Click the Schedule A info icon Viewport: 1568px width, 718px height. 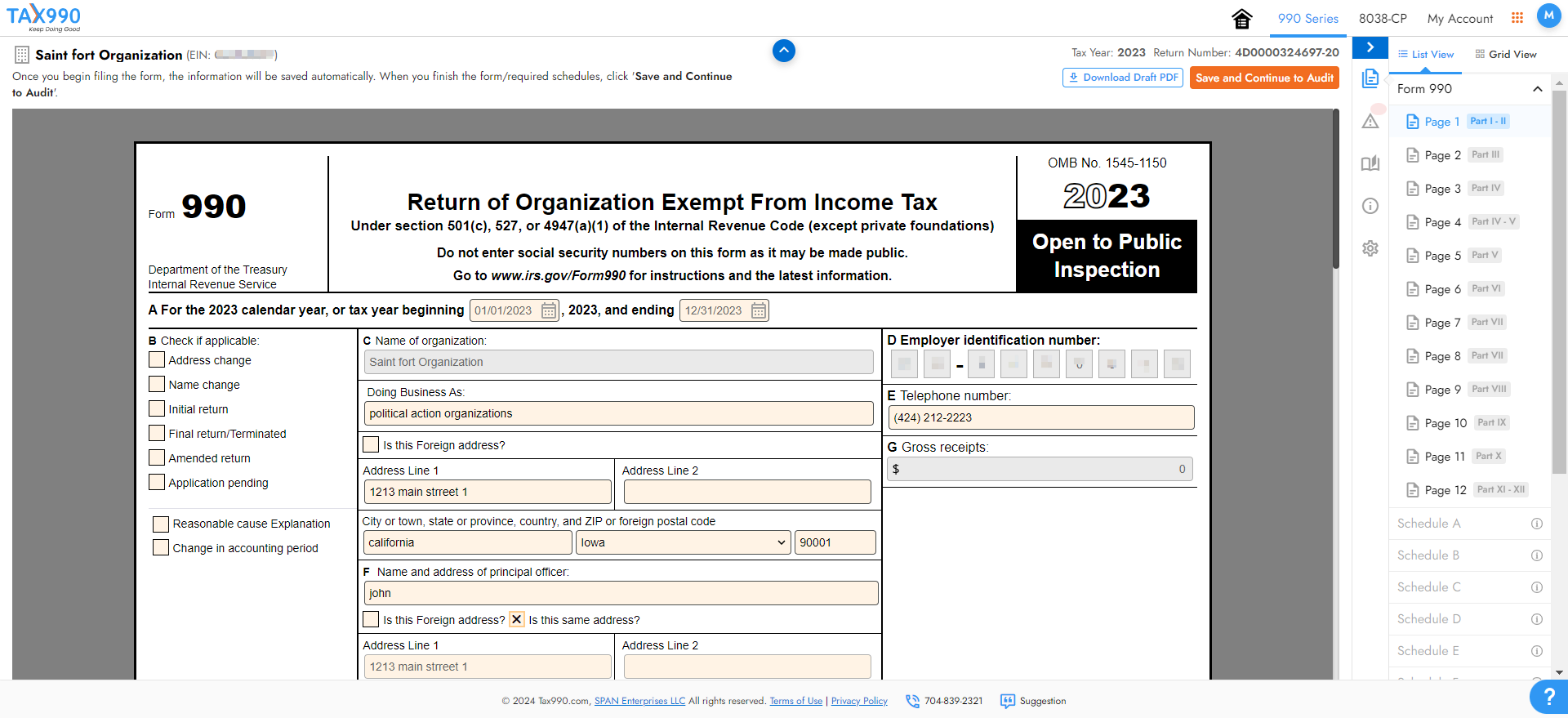point(1536,524)
